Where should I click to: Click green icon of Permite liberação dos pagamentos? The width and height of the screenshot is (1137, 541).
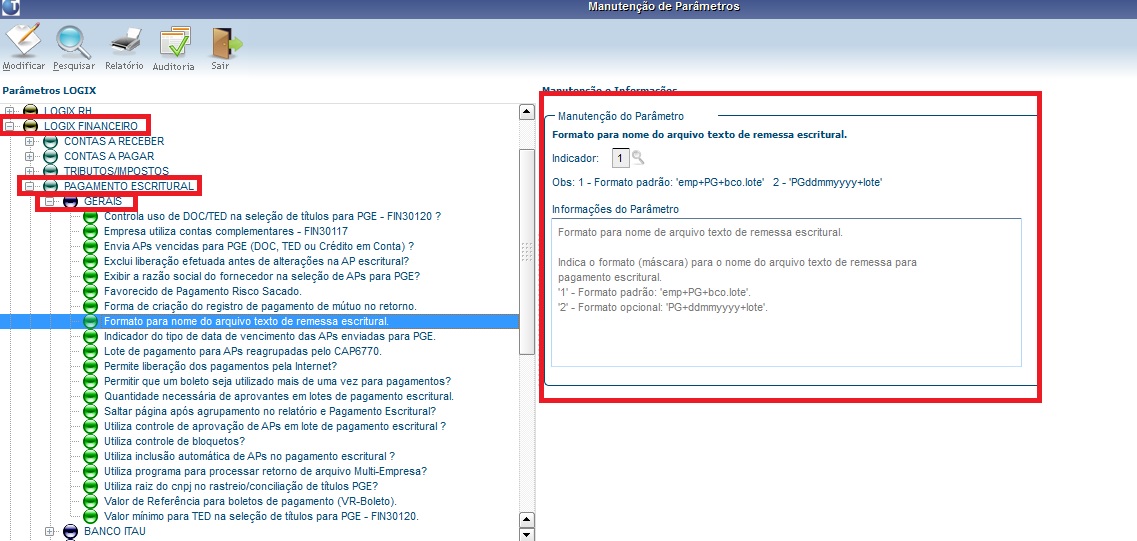pyautogui.click(x=90, y=366)
